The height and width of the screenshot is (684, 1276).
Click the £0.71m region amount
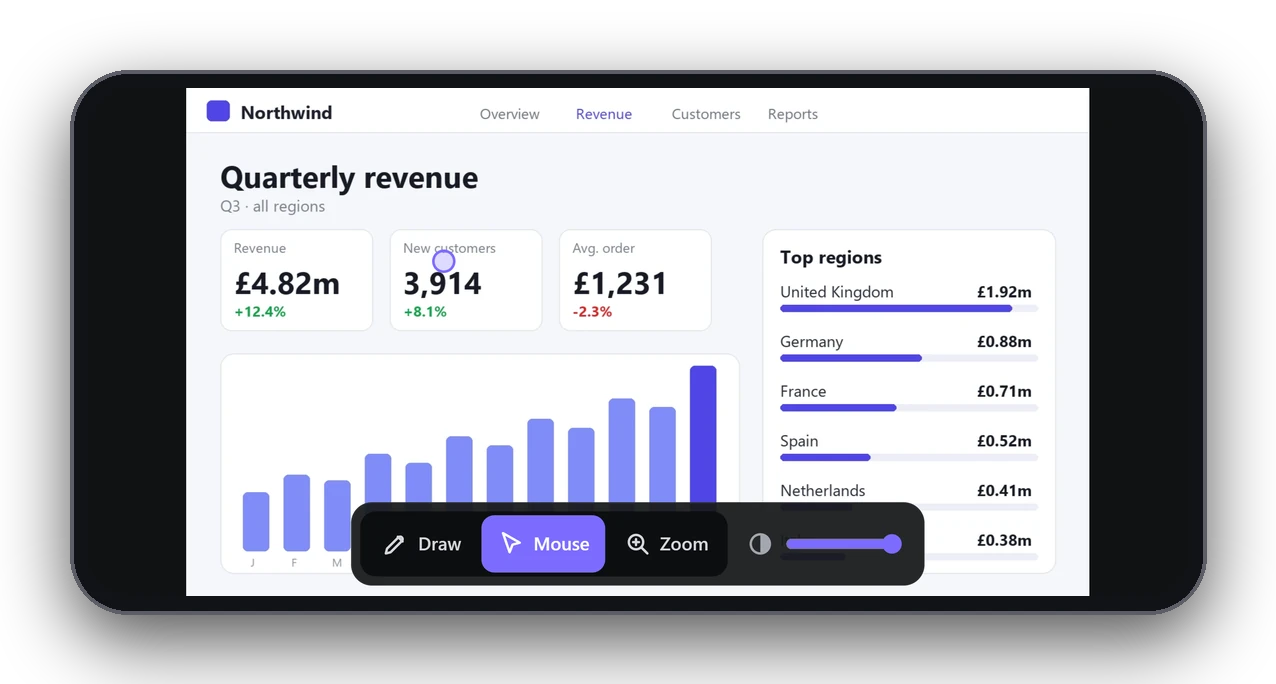pyautogui.click(x=1004, y=391)
